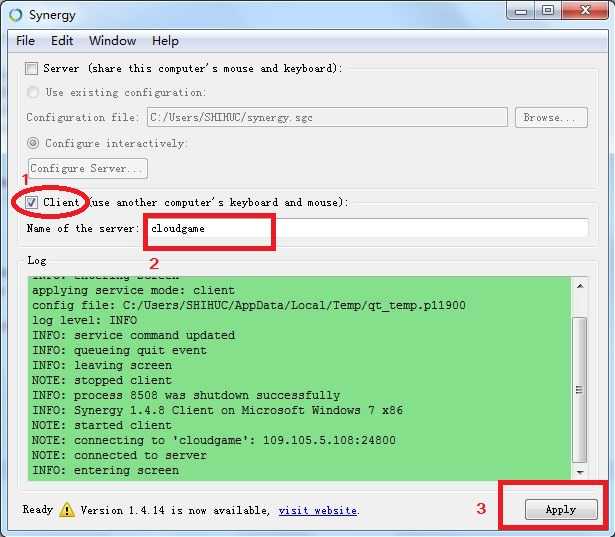Screen dimensions: 615x537
Task: Click log line mentioning process 8508 shutdown
Action: click(x=186, y=395)
